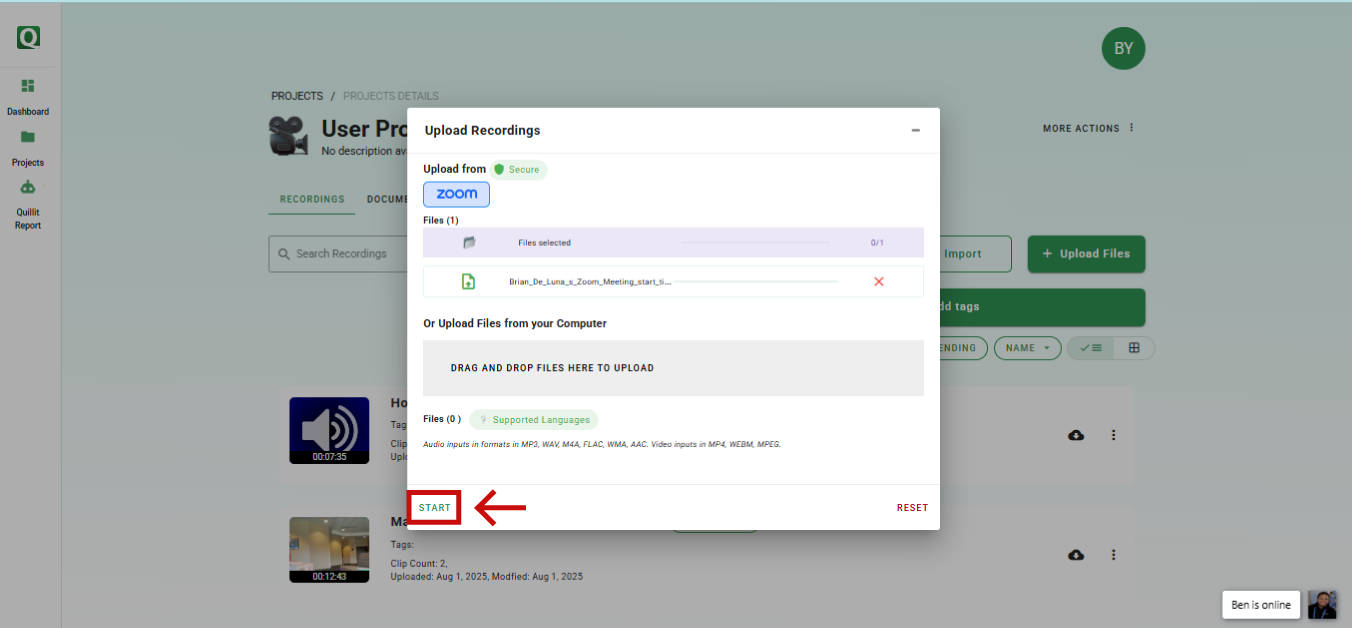This screenshot has height=628, width=1352.
Task: Open Quillit Report in sidebar
Action: (x=28, y=203)
